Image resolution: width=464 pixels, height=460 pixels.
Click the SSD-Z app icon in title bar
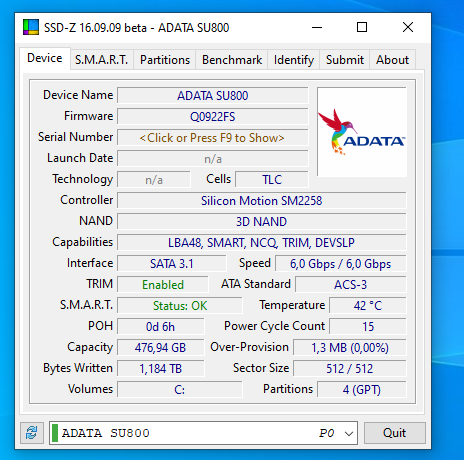pyautogui.click(x=31, y=27)
